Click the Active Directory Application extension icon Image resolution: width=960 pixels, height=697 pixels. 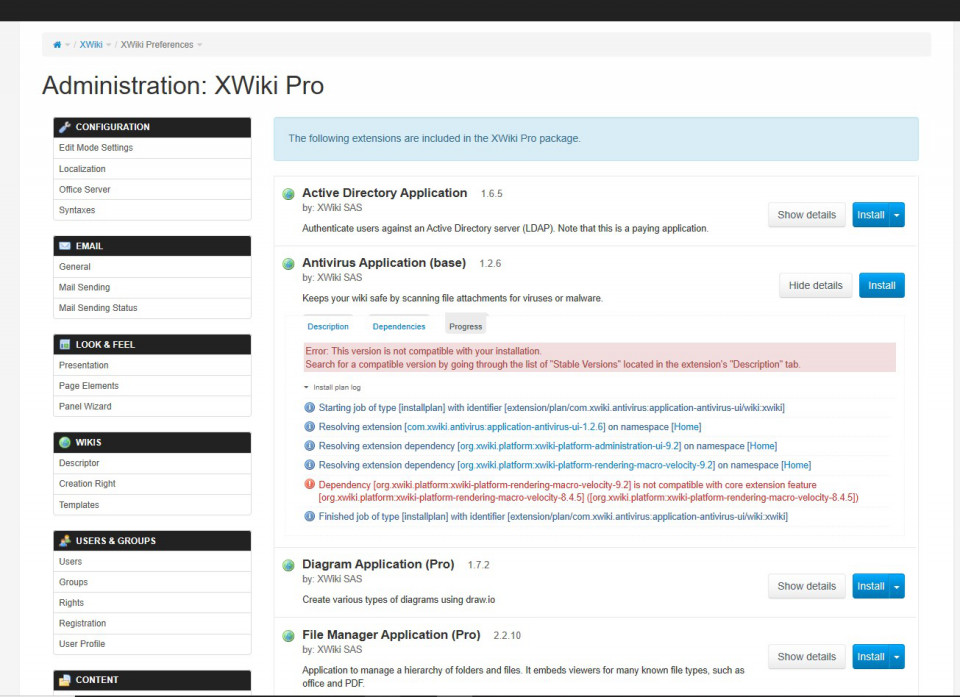coord(288,194)
